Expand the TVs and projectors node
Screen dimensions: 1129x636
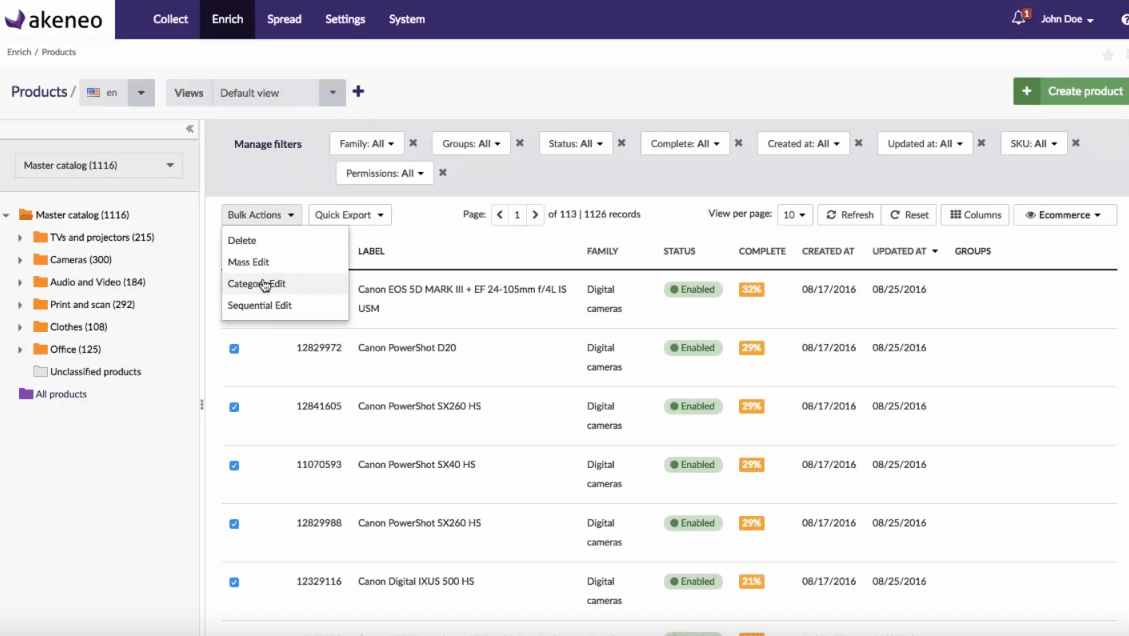point(20,237)
